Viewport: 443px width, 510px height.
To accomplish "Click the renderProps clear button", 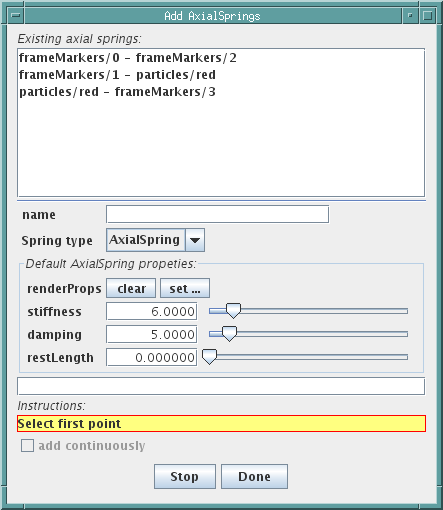I will click(x=131, y=288).
